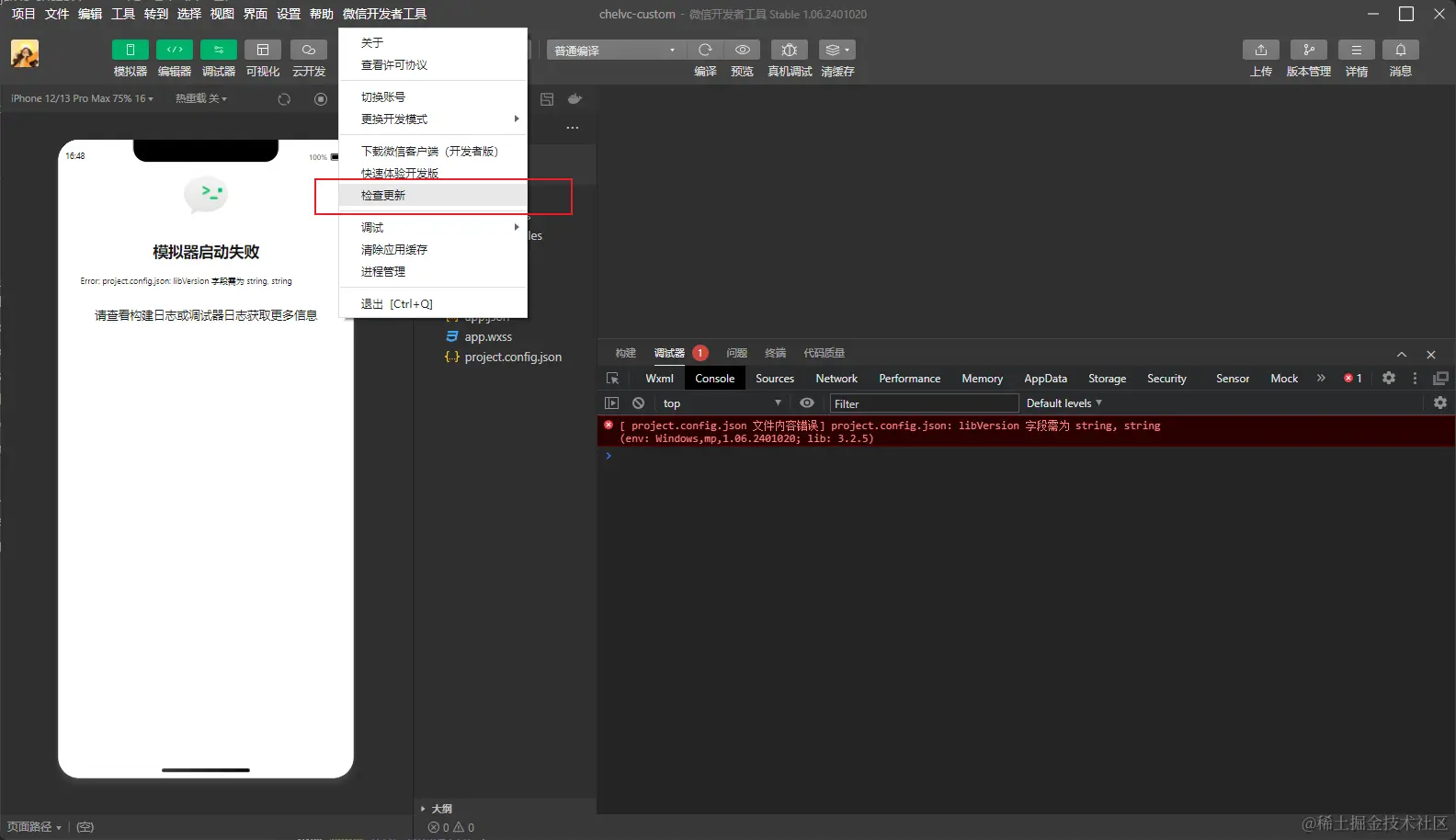The image size is (1456, 840).
Task: Switch to the 终端 tab
Action: tap(775, 354)
